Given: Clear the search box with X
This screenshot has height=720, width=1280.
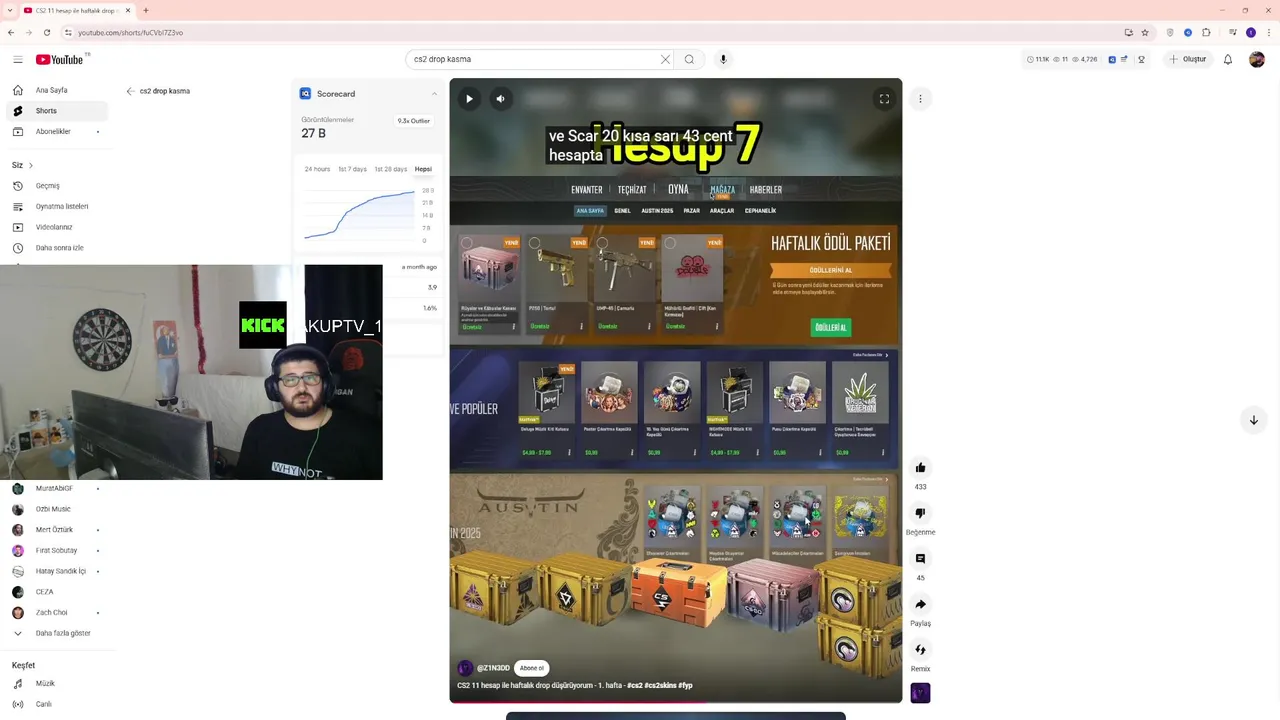Looking at the screenshot, I should 665,59.
